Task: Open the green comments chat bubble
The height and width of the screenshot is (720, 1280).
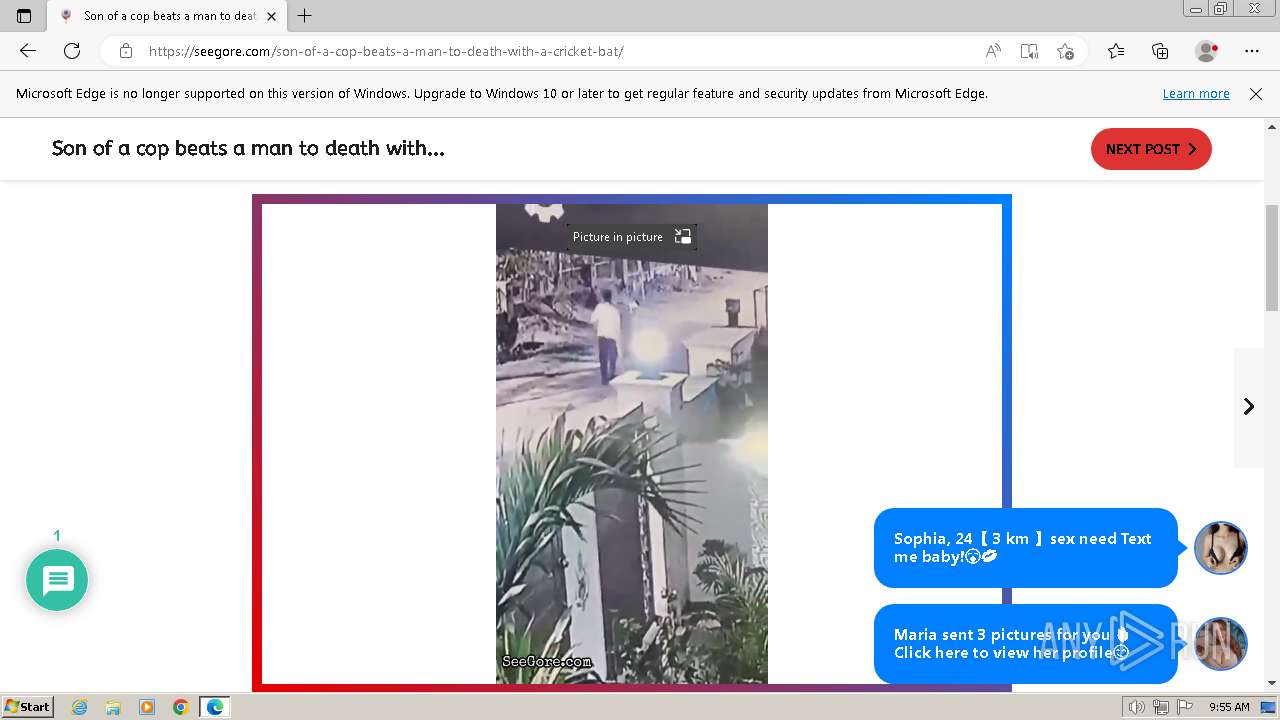Action: [57, 580]
